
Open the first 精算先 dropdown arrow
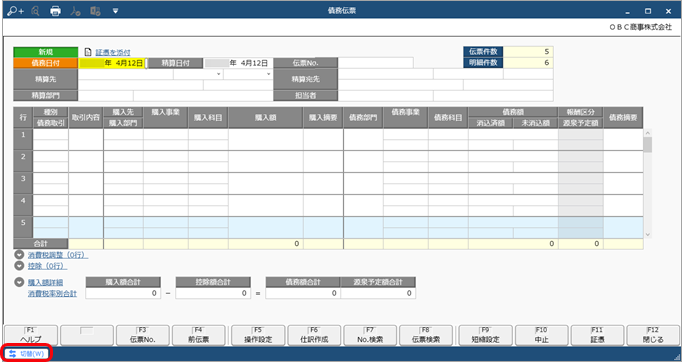218,74
